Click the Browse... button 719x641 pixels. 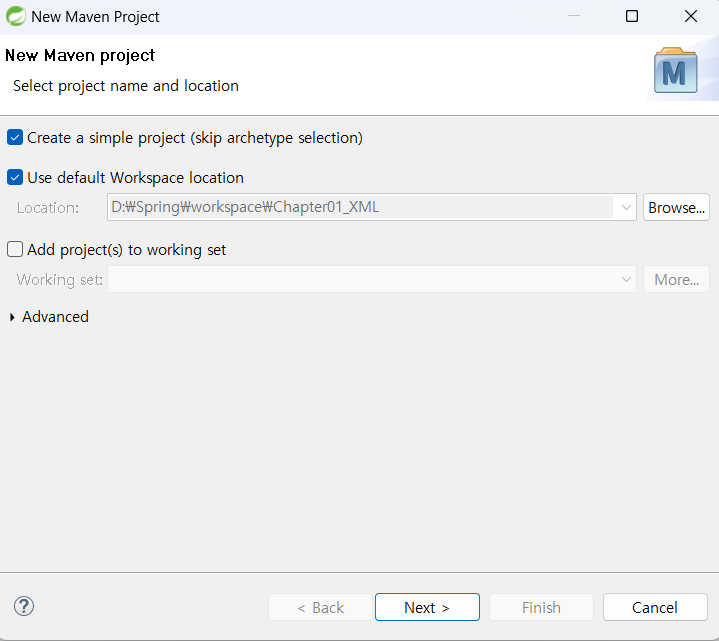[x=676, y=207]
